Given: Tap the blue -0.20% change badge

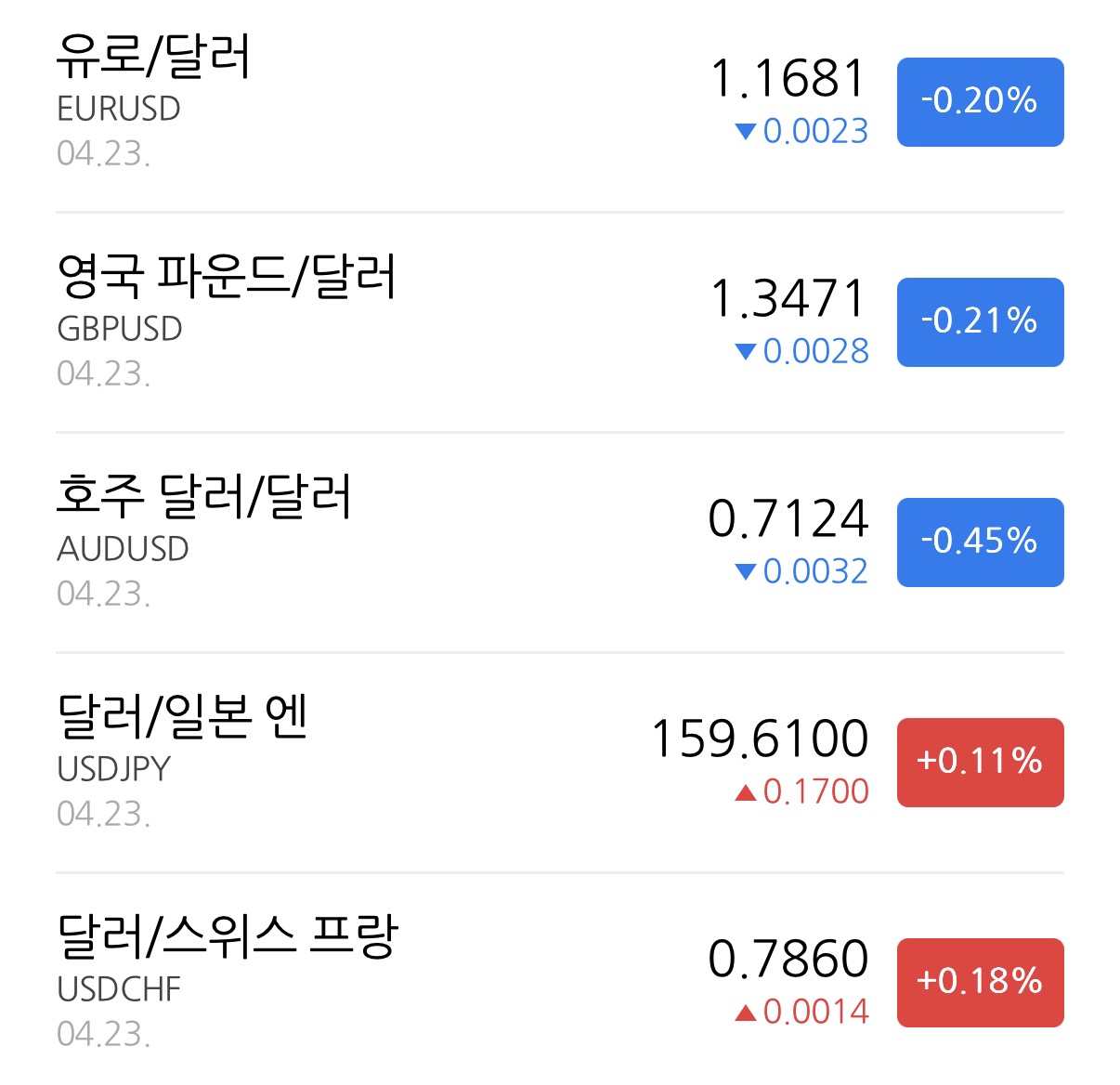Looking at the screenshot, I should click(980, 101).
